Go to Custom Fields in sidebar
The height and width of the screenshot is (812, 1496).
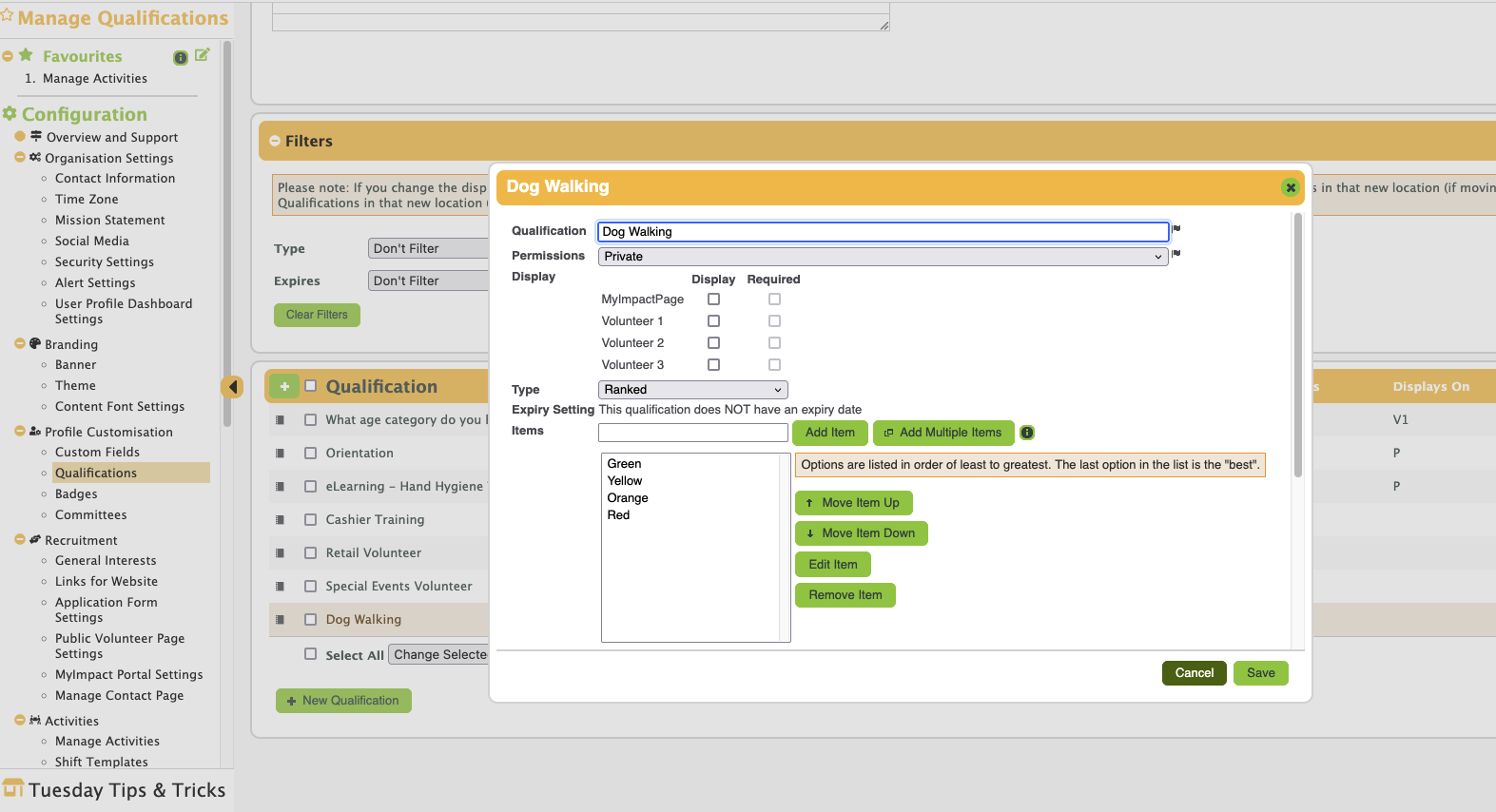[97, 453]
